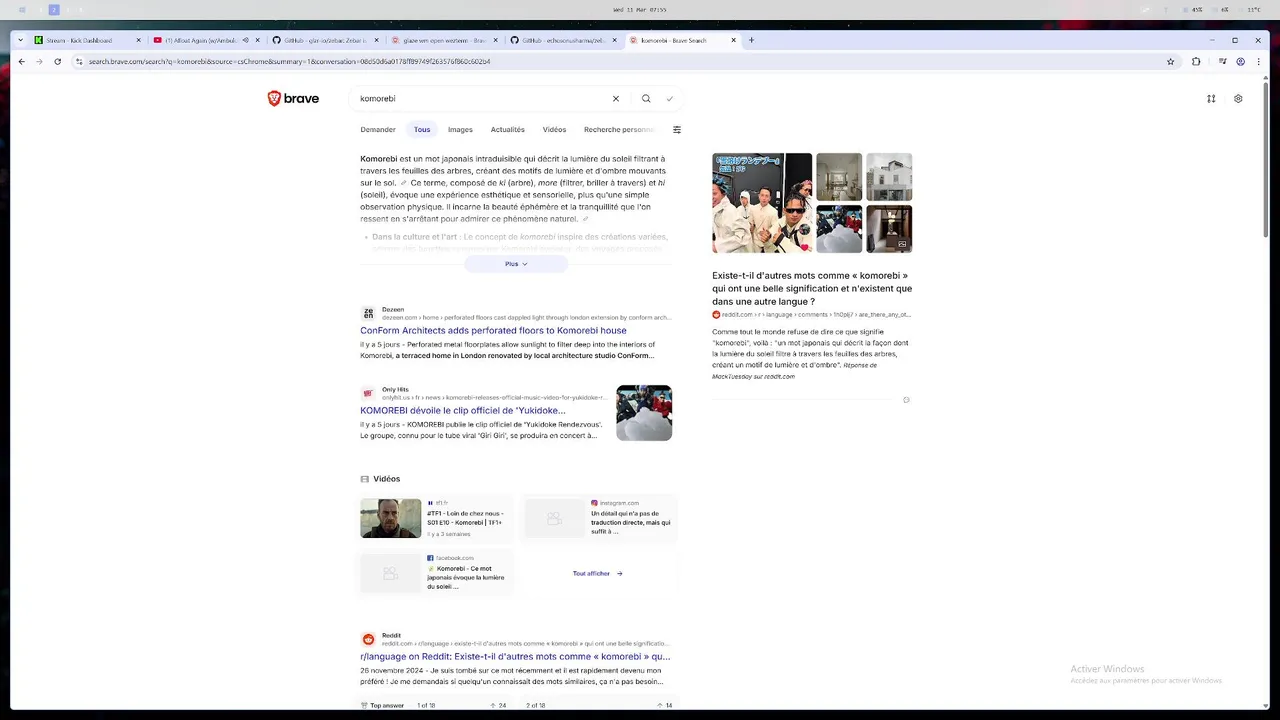Click the Reddit favicon in the r/language result
Screen dimensions: 1280x720
pos(368,639)
